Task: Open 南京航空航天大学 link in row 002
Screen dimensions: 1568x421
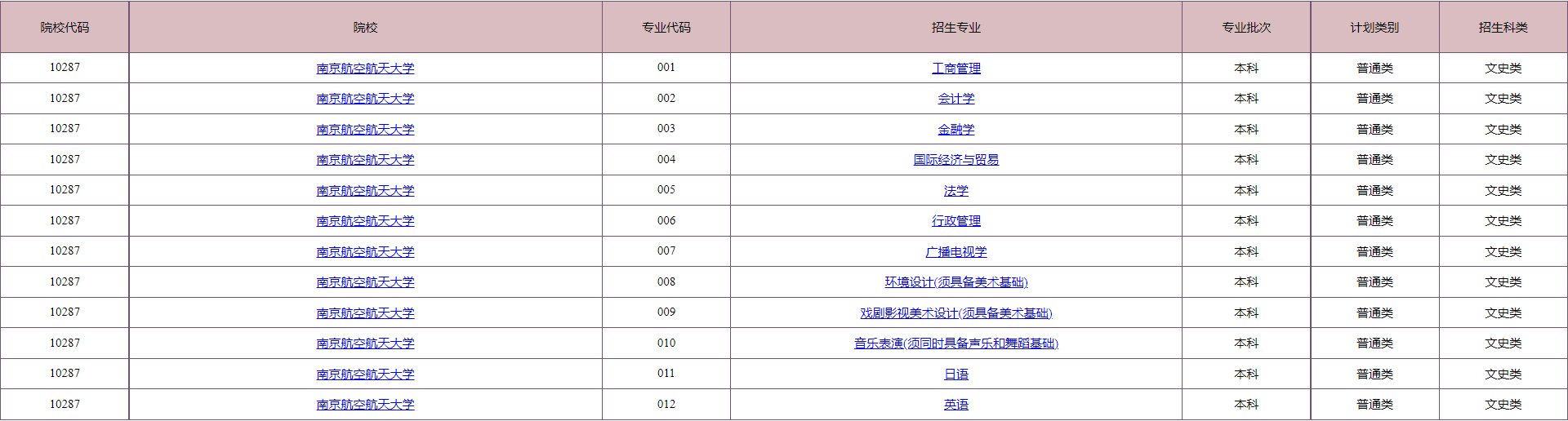Action: [365, 99]
